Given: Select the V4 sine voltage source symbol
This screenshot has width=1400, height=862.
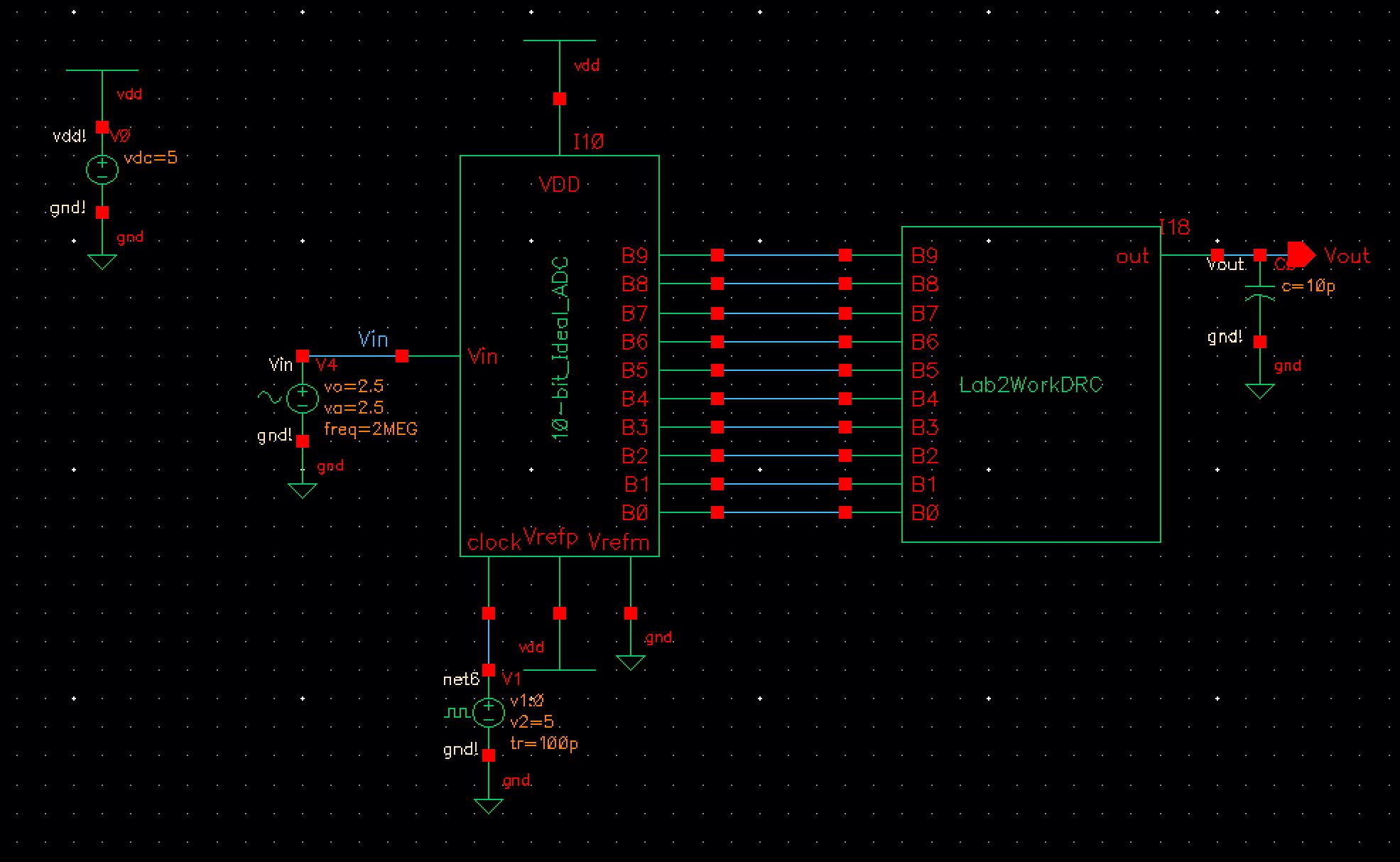Looking at the screenshot, I should click(x=302, y=398).
